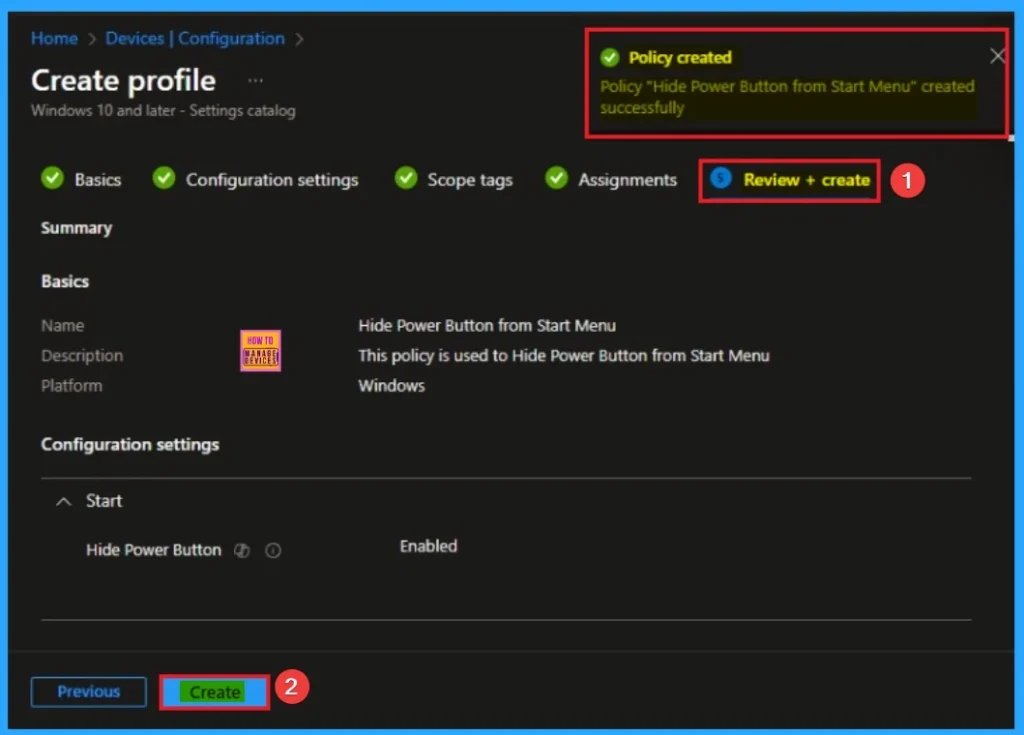Go back with the Previous button
Screen dimensions: 1024x735
[89, 692]
